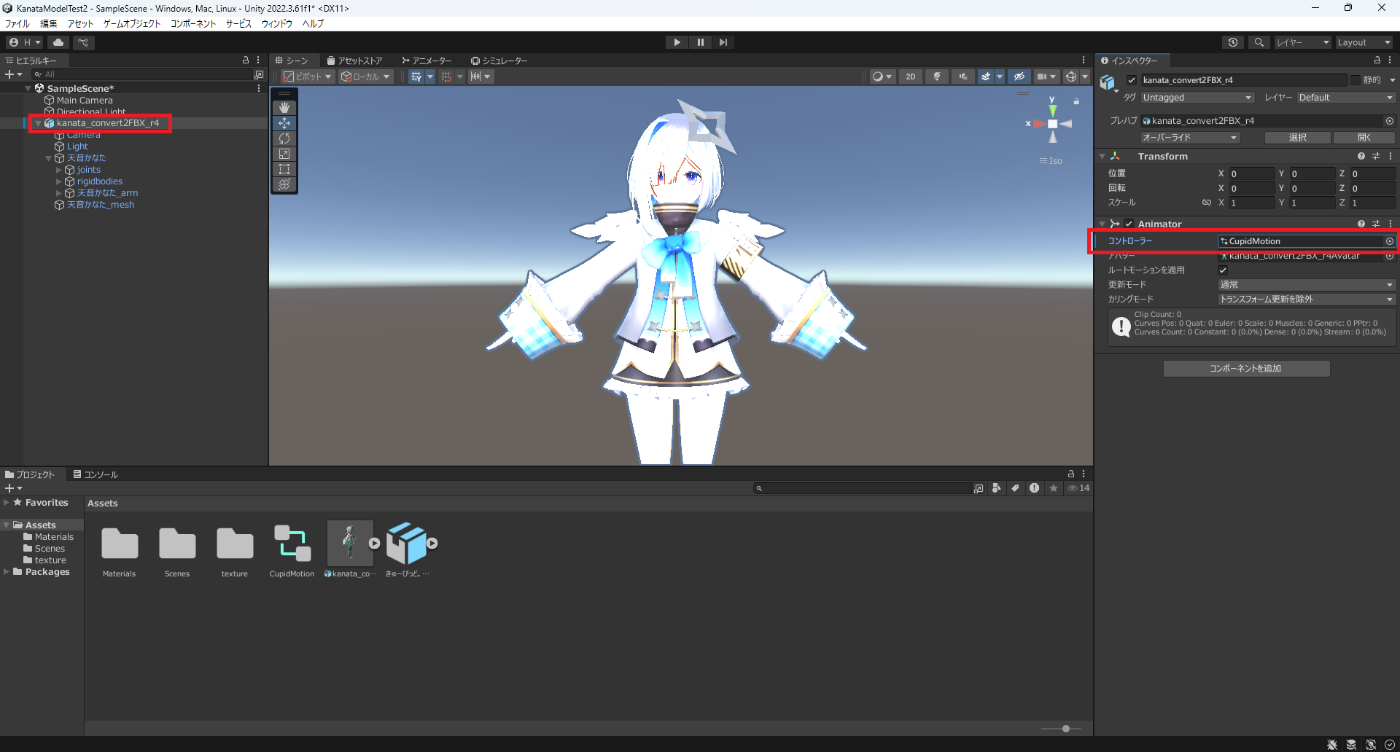Open the Materials folder thumbnail
Image resolution: width=1400 pixels, height=752 pixels.
coord(119,550)
